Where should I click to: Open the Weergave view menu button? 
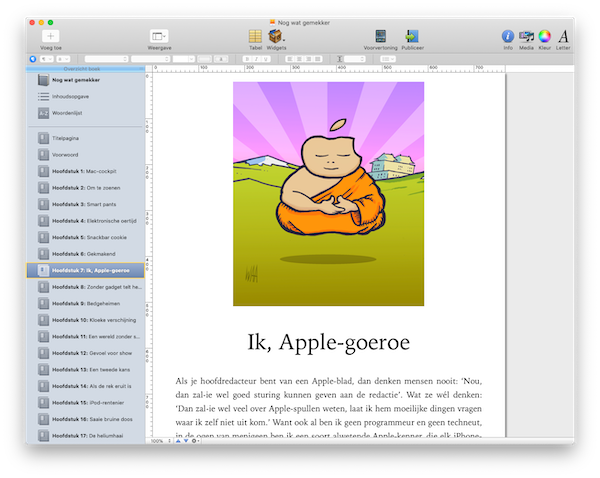tap(159, 36)
